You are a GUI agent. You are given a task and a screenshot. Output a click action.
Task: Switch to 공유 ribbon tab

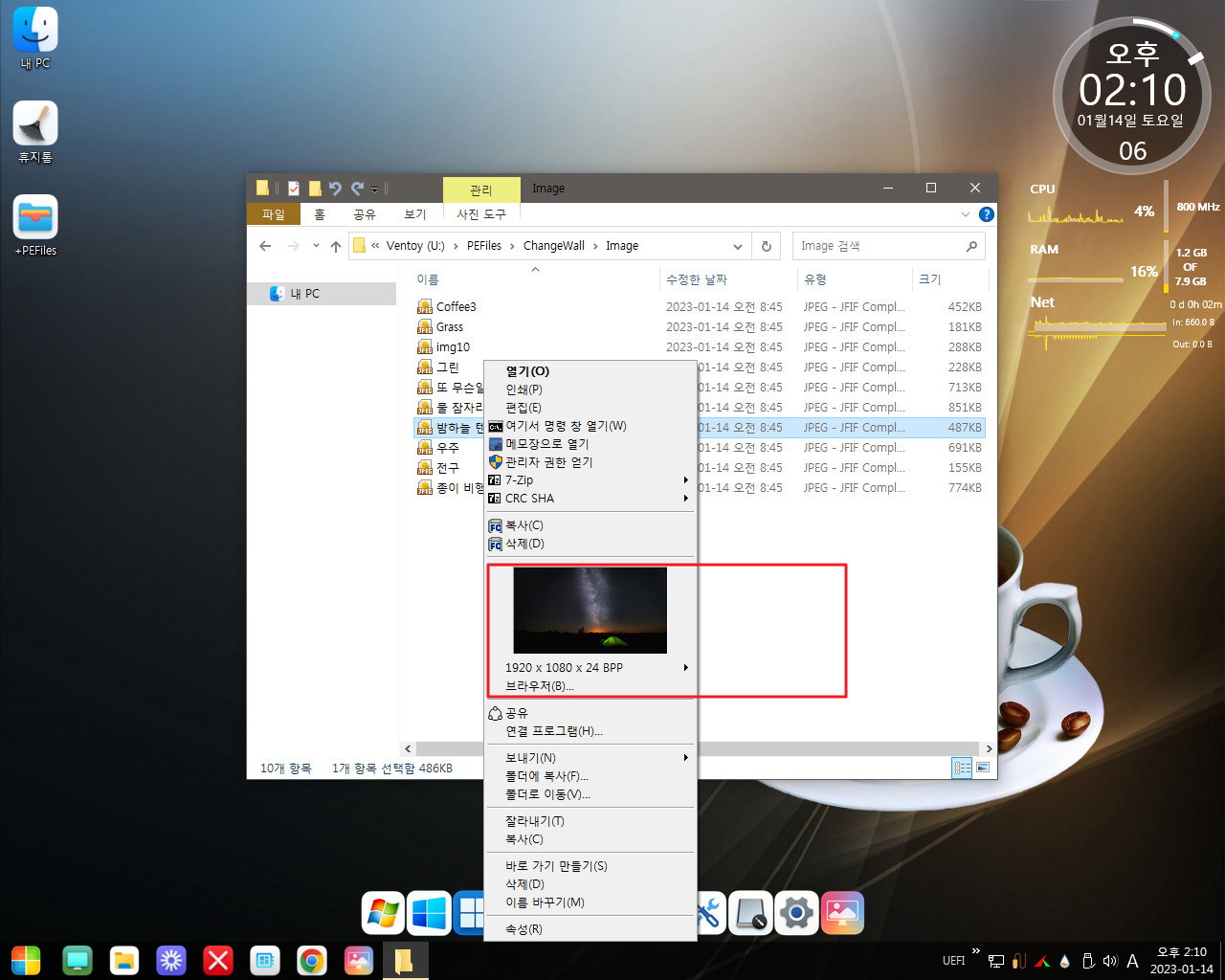coord(365,214)
